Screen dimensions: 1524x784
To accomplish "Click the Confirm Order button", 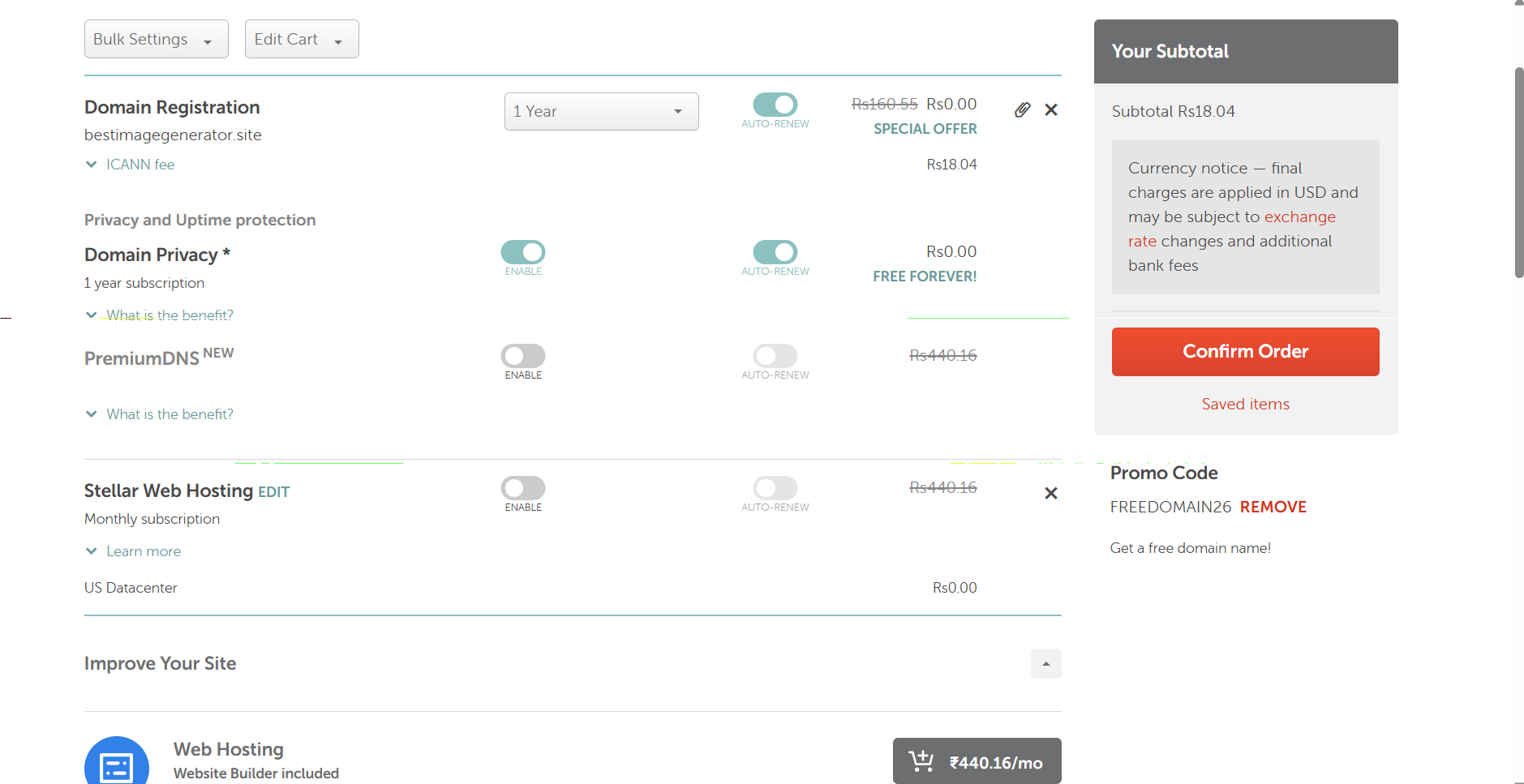I will pos(1245,351).
